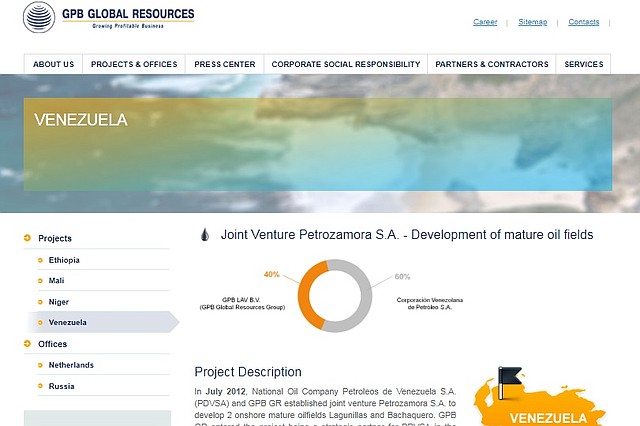Click the oil drop icon beside Joint Venture heading
640x426 pixels.
pos(205,235)
